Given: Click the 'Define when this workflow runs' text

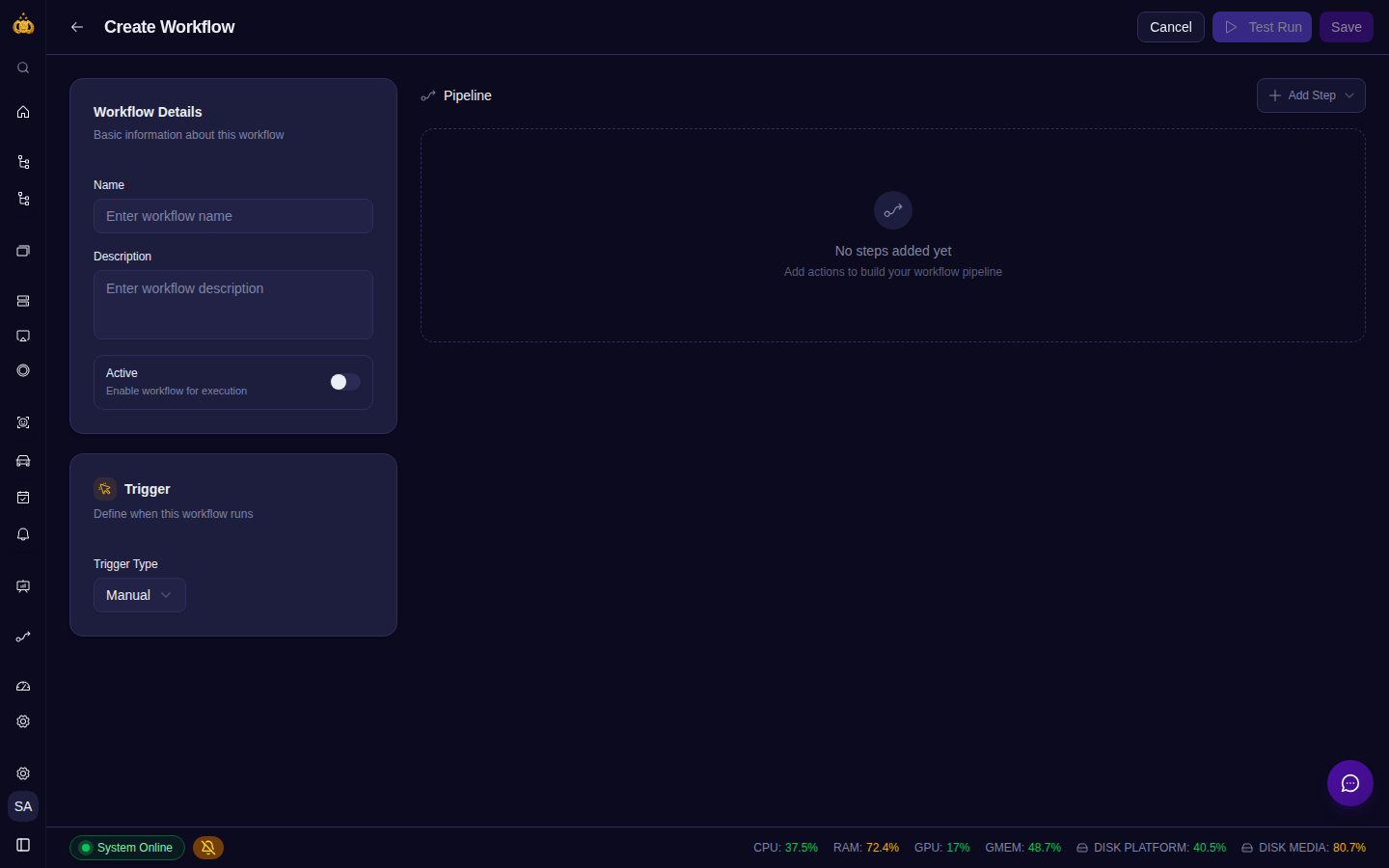Looking at the screenshot, I should click(174, 514).
